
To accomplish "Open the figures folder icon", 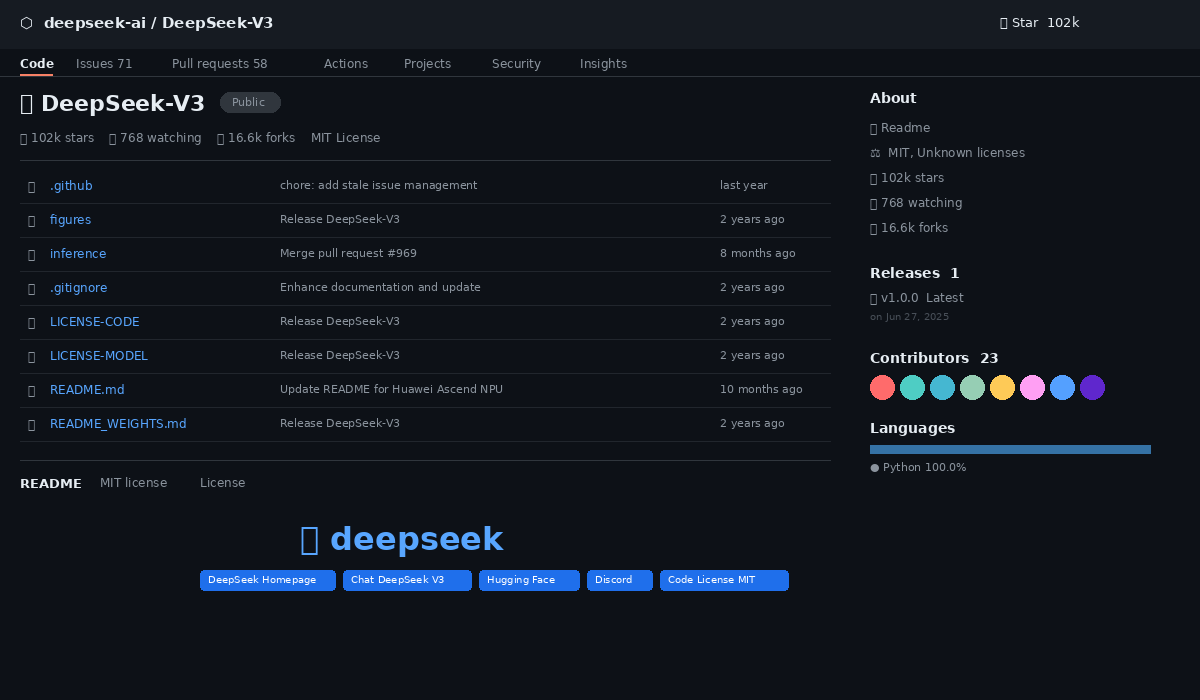I will (x=31, y=220).
